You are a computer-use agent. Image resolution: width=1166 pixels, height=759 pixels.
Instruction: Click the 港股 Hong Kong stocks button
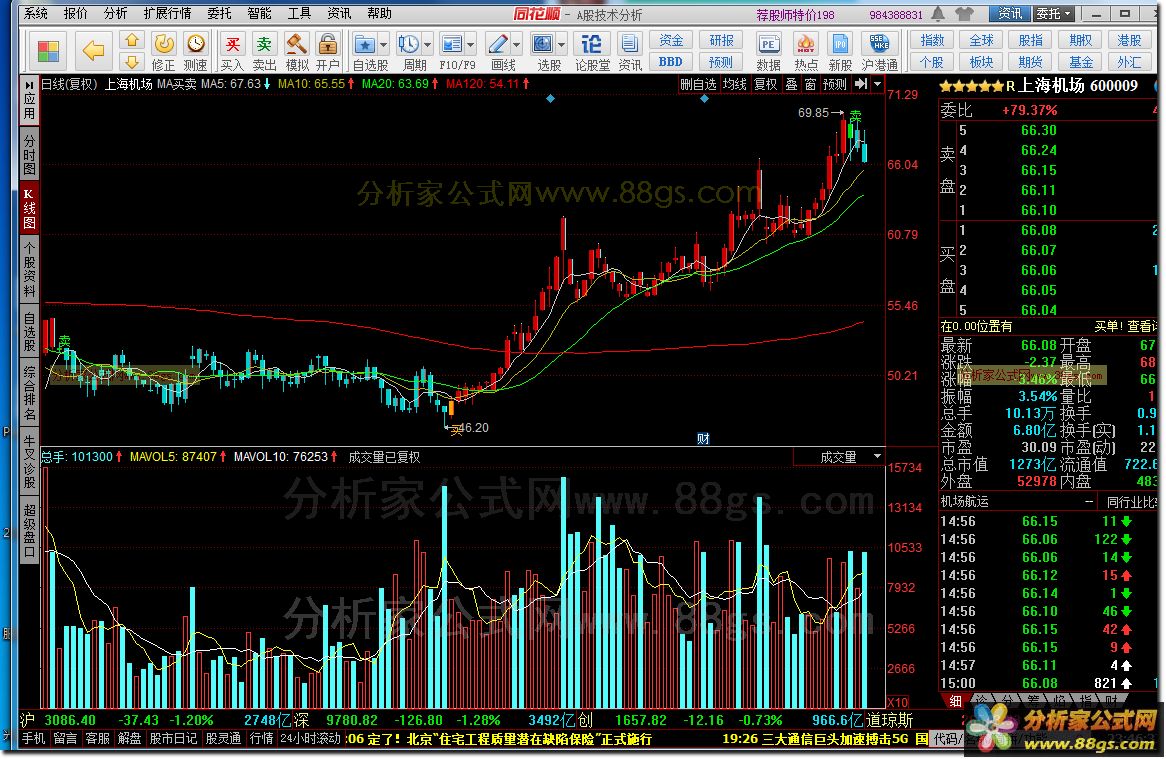click(1129, 40)
